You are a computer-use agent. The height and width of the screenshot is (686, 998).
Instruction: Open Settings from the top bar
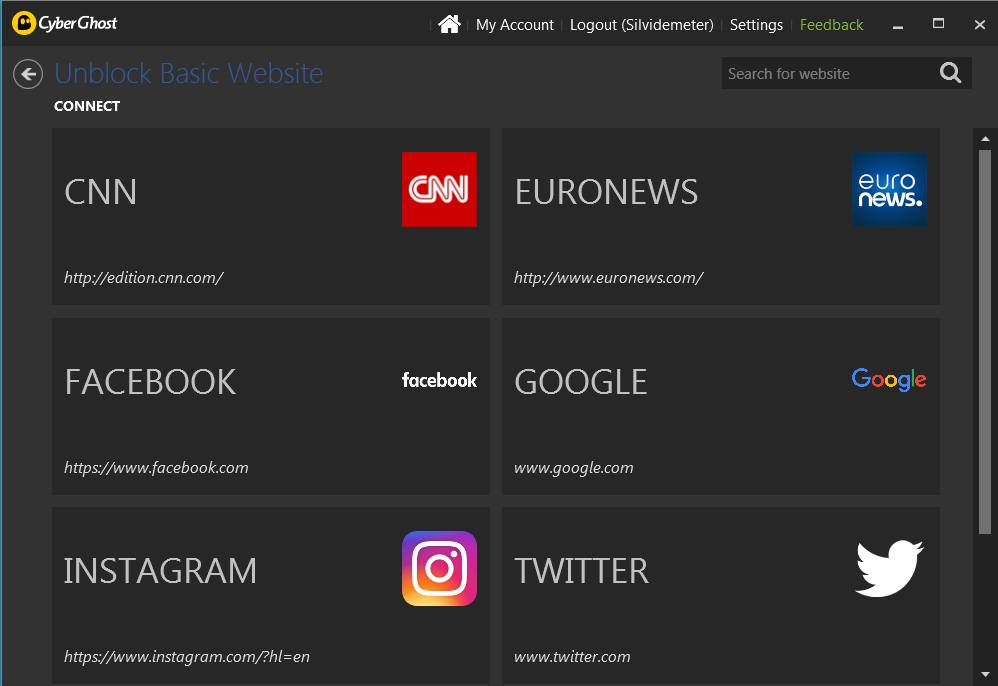(x=756, y=24)
